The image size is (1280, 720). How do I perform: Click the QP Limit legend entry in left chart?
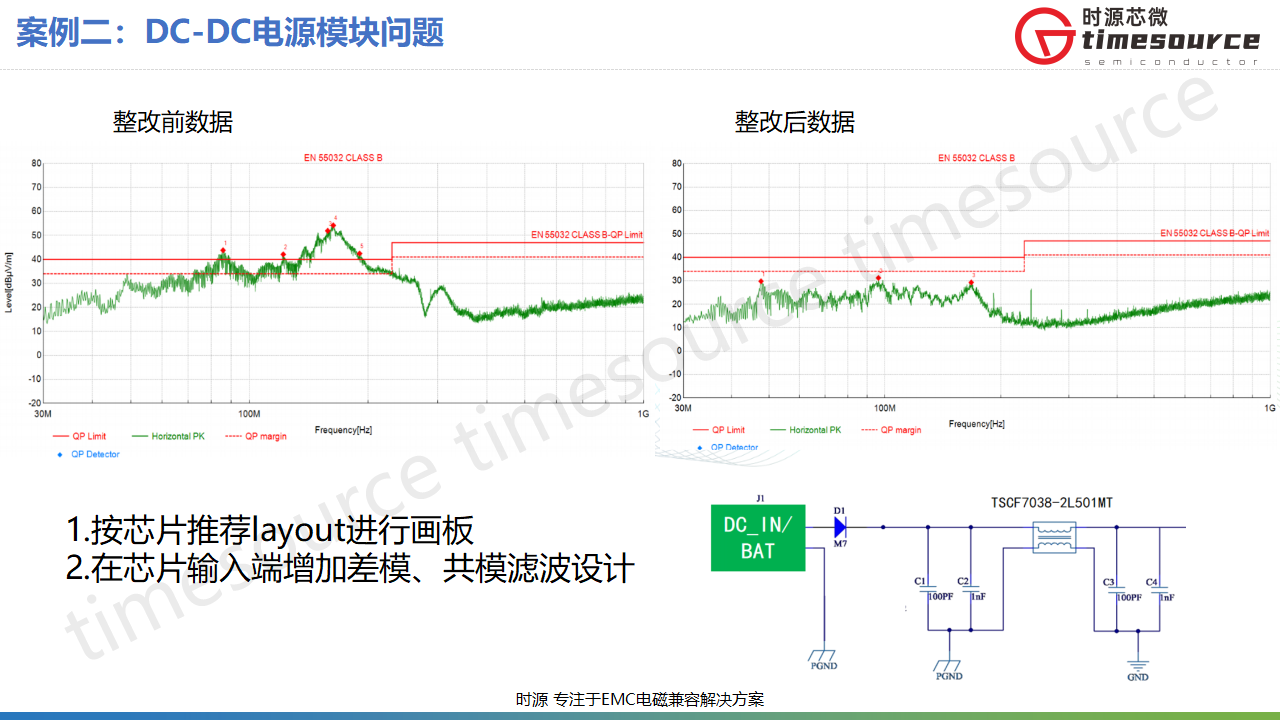[88, 436]
